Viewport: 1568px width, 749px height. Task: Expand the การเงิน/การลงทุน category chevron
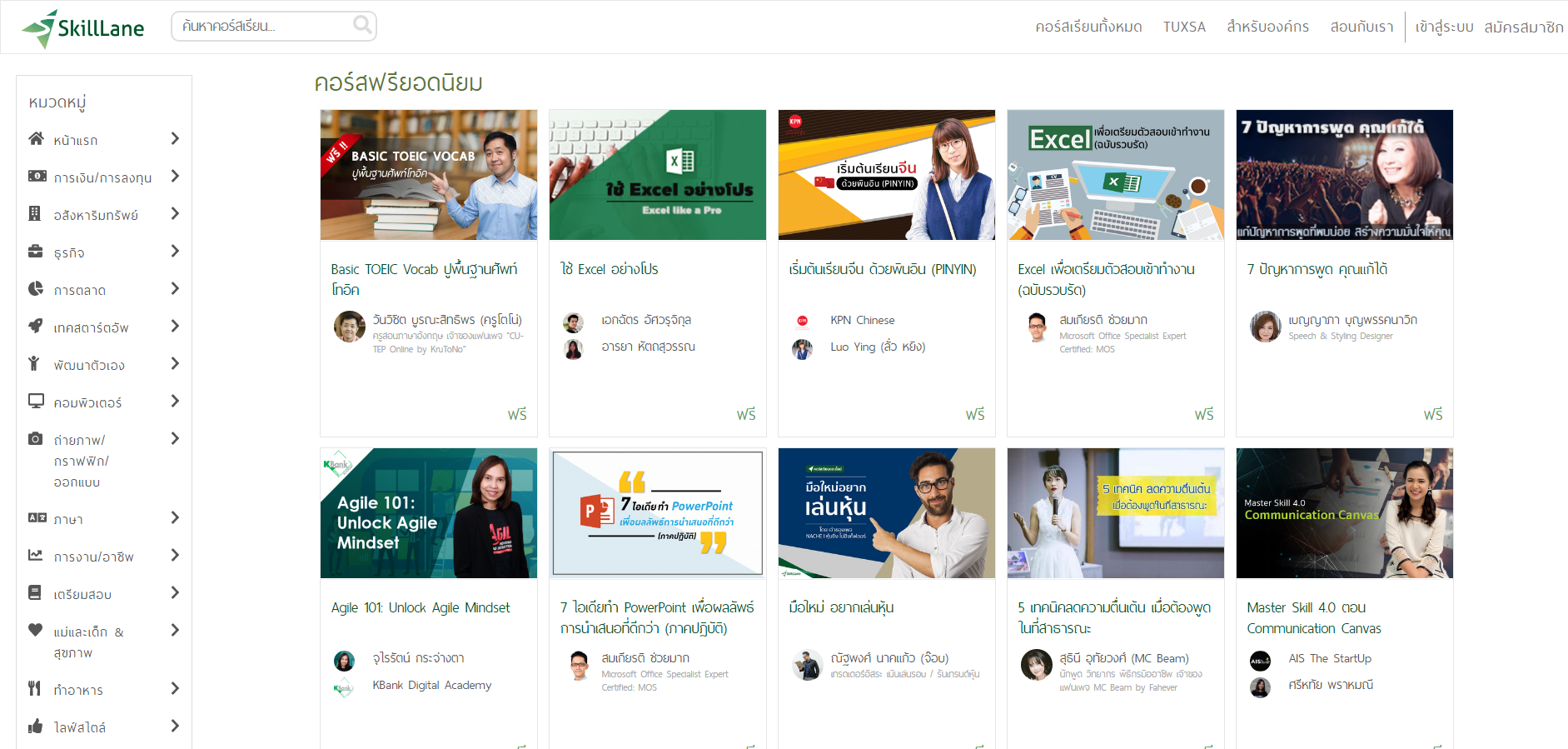point(175,176)
